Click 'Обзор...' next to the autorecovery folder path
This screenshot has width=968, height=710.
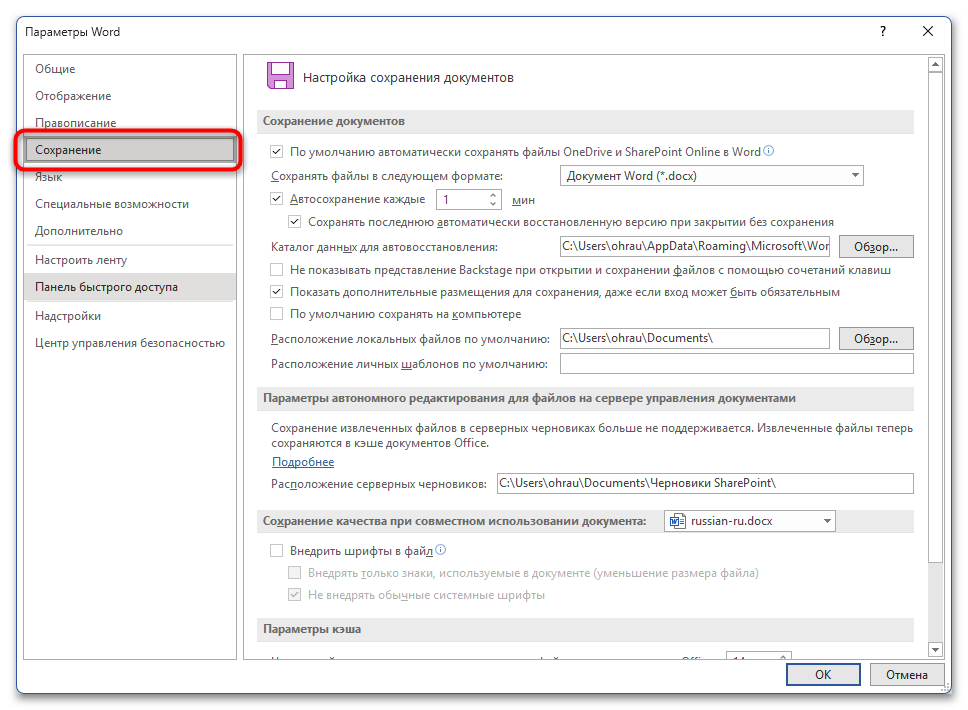(876, 246)
